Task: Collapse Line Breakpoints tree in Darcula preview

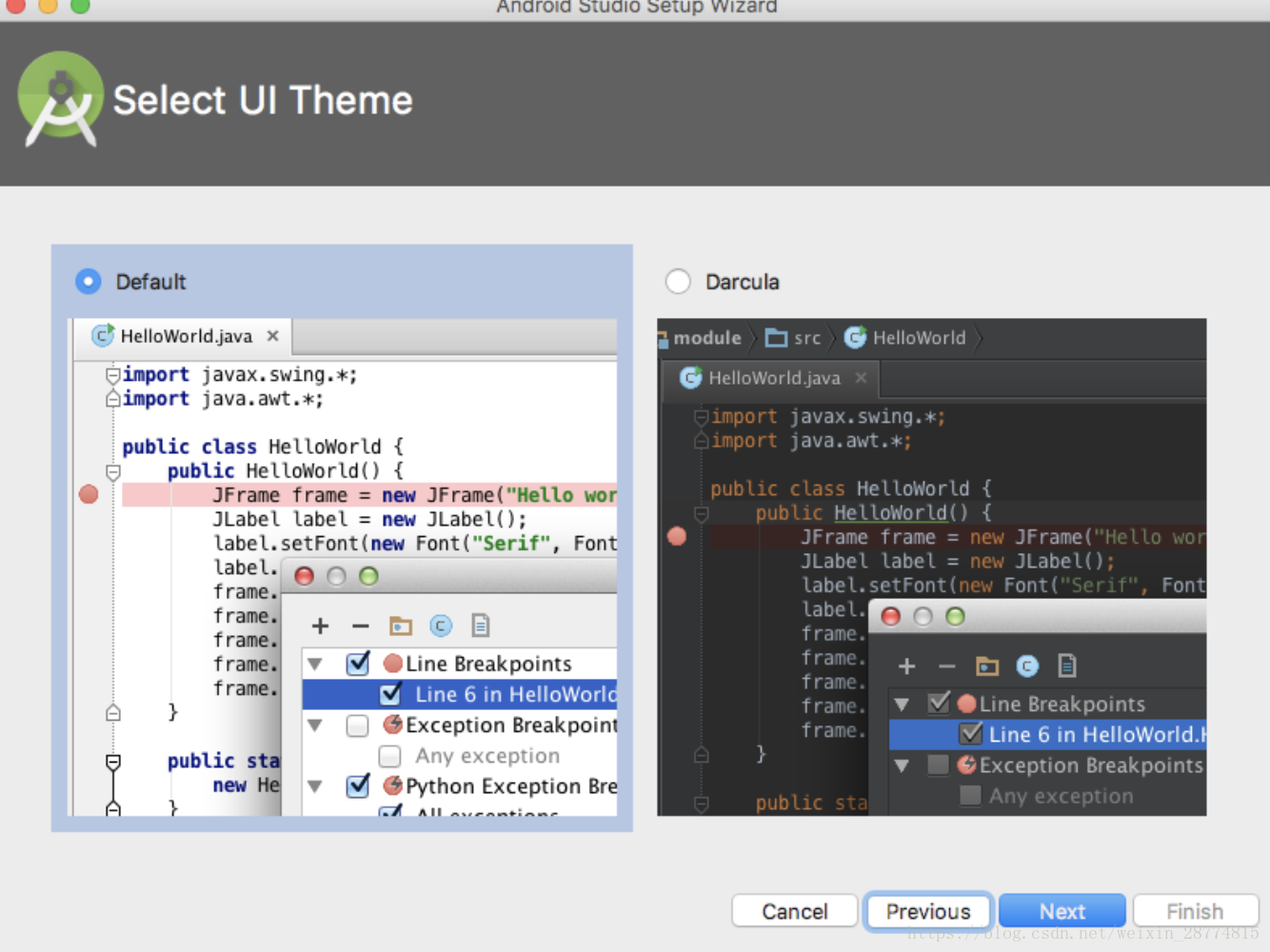Action: pyautogui.click(x=902, y=704)
